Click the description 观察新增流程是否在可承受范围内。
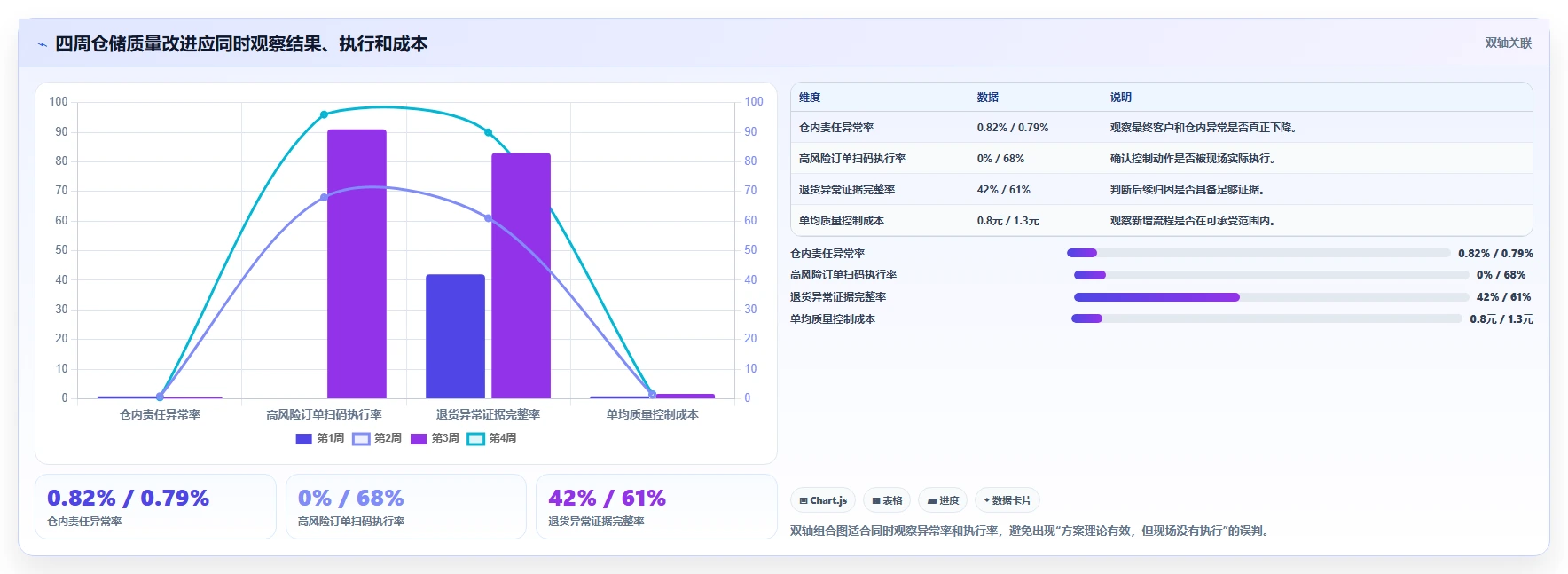1568x574 pixels. coord(1195,221)
